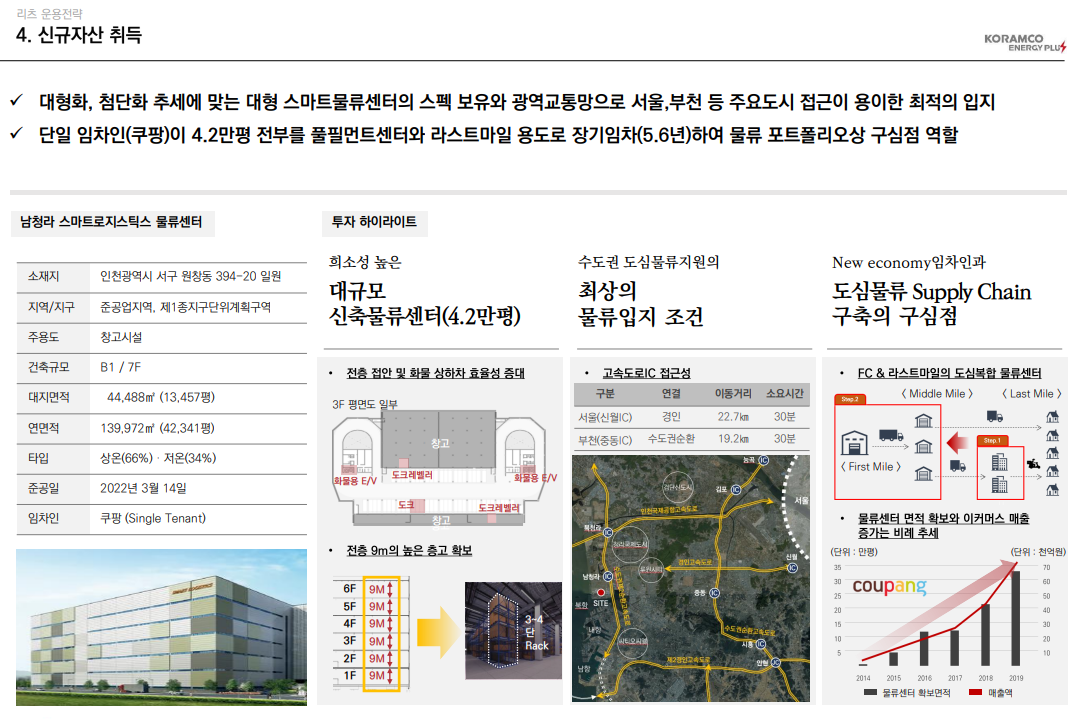Select the 44,488㎡ (13,457평) cell
The image size is (1086, 719).
161,398
